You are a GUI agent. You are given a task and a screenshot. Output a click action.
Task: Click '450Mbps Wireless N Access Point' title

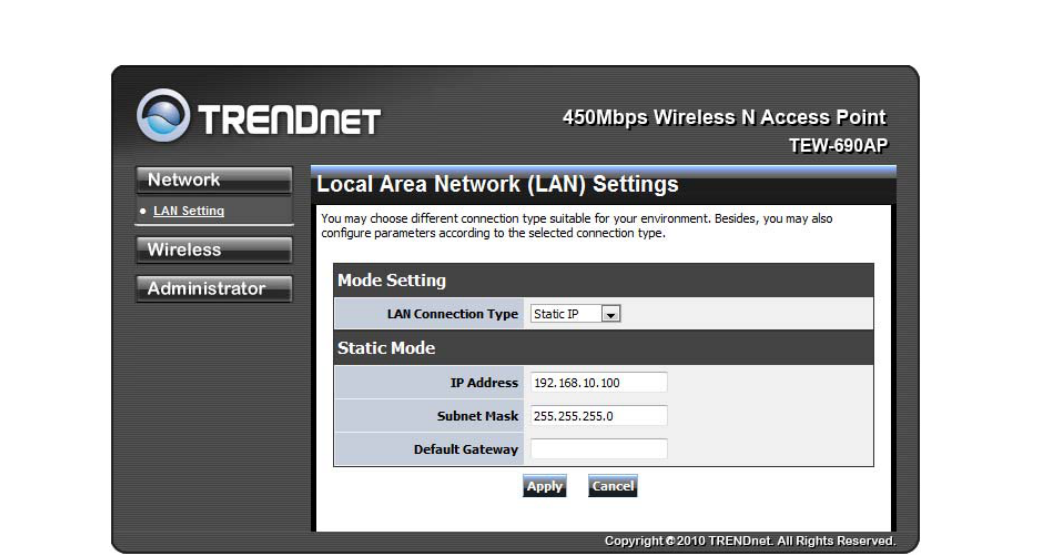(725, 118)
